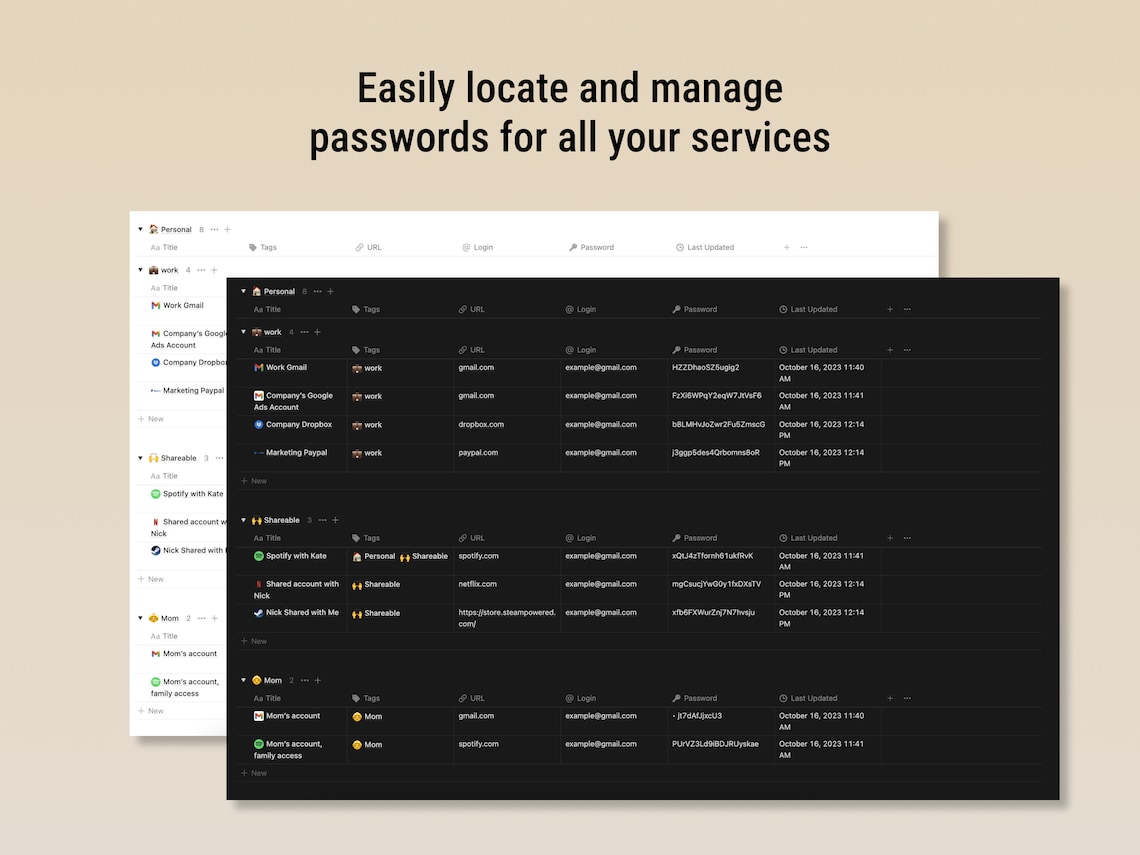Click the house icon on the Personal group header
Viewport: 1140px width, 855px height.
(257, 291)
